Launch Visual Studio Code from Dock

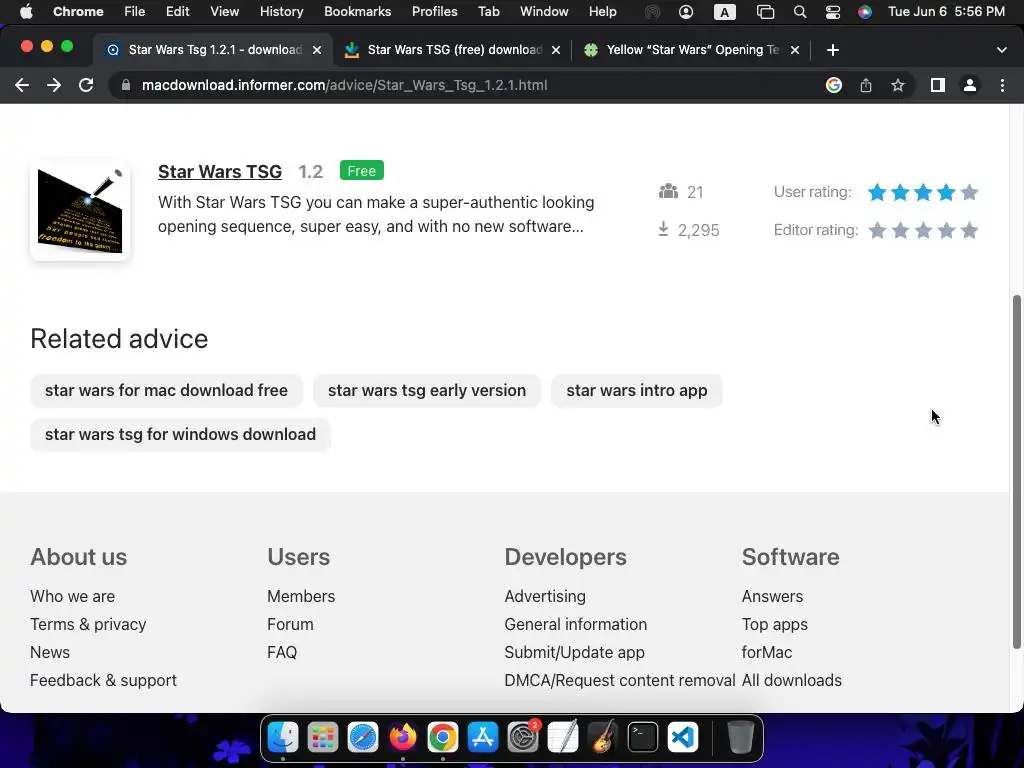tap(683, 737)
